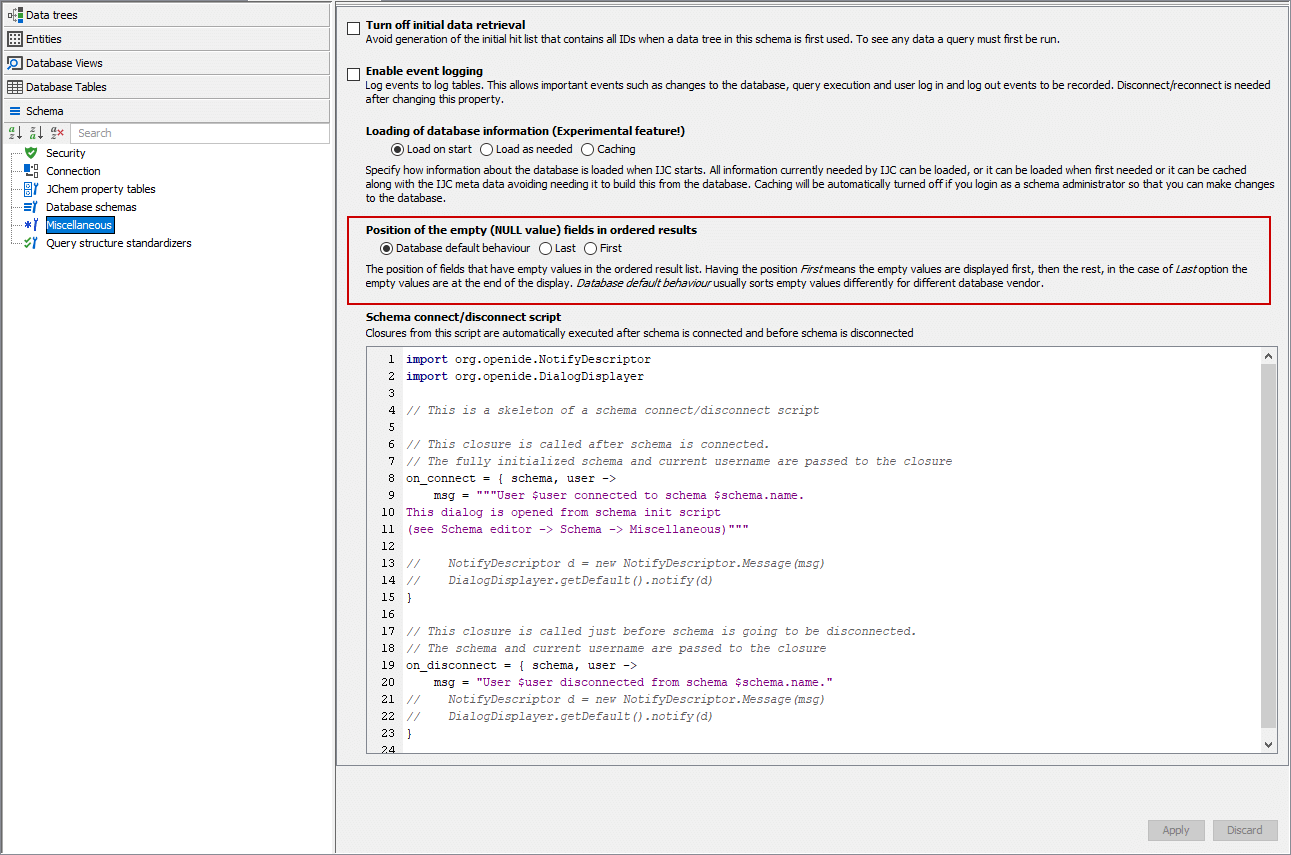Screen dimensions: 1291x855
Task: Click the green Security shield icon
Action: pyautogui.click(x=31, y=153)
